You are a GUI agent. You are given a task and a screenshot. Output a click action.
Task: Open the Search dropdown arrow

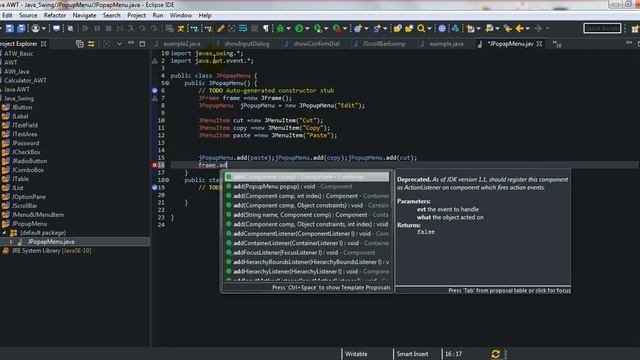[429, 29]
